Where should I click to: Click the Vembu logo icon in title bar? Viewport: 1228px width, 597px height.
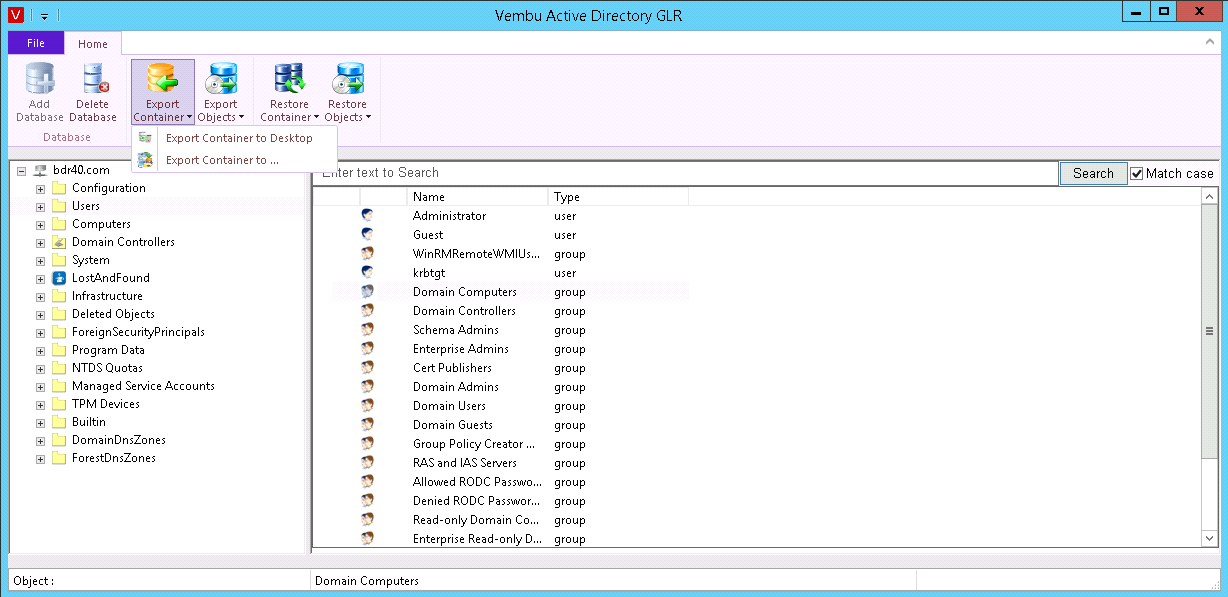pos(15,15)
